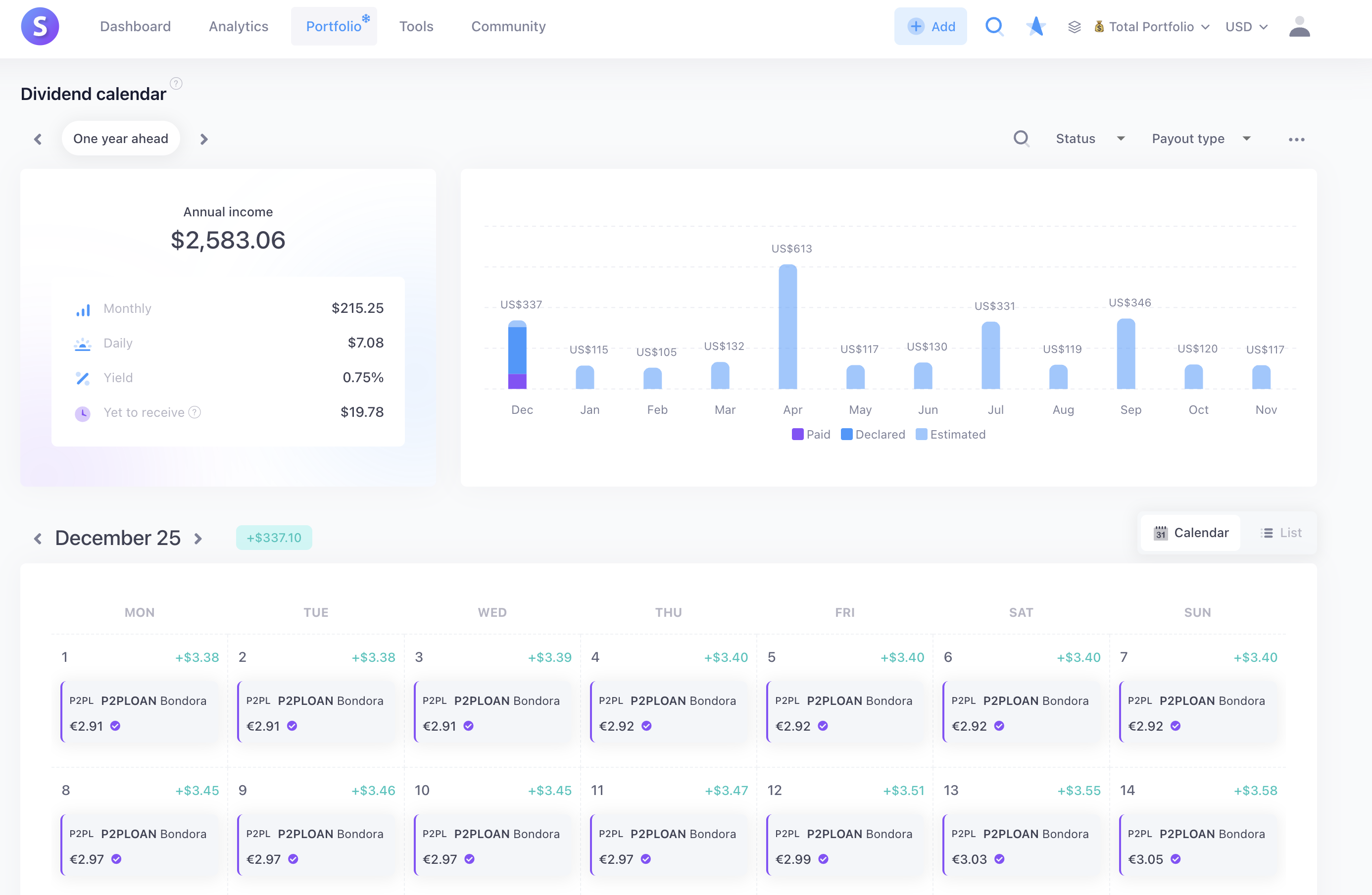Click the blue star icon in the header
The image size is (1372, 895).
click(x=1035, y=27)
